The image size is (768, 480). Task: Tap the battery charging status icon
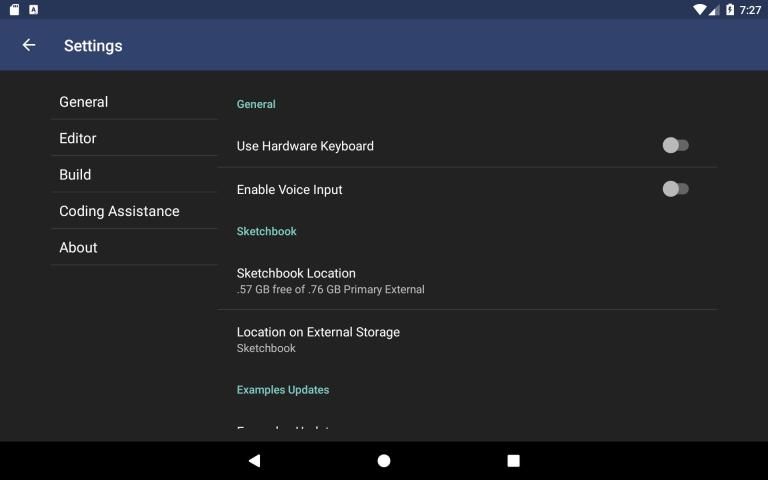tap(729, 9)
